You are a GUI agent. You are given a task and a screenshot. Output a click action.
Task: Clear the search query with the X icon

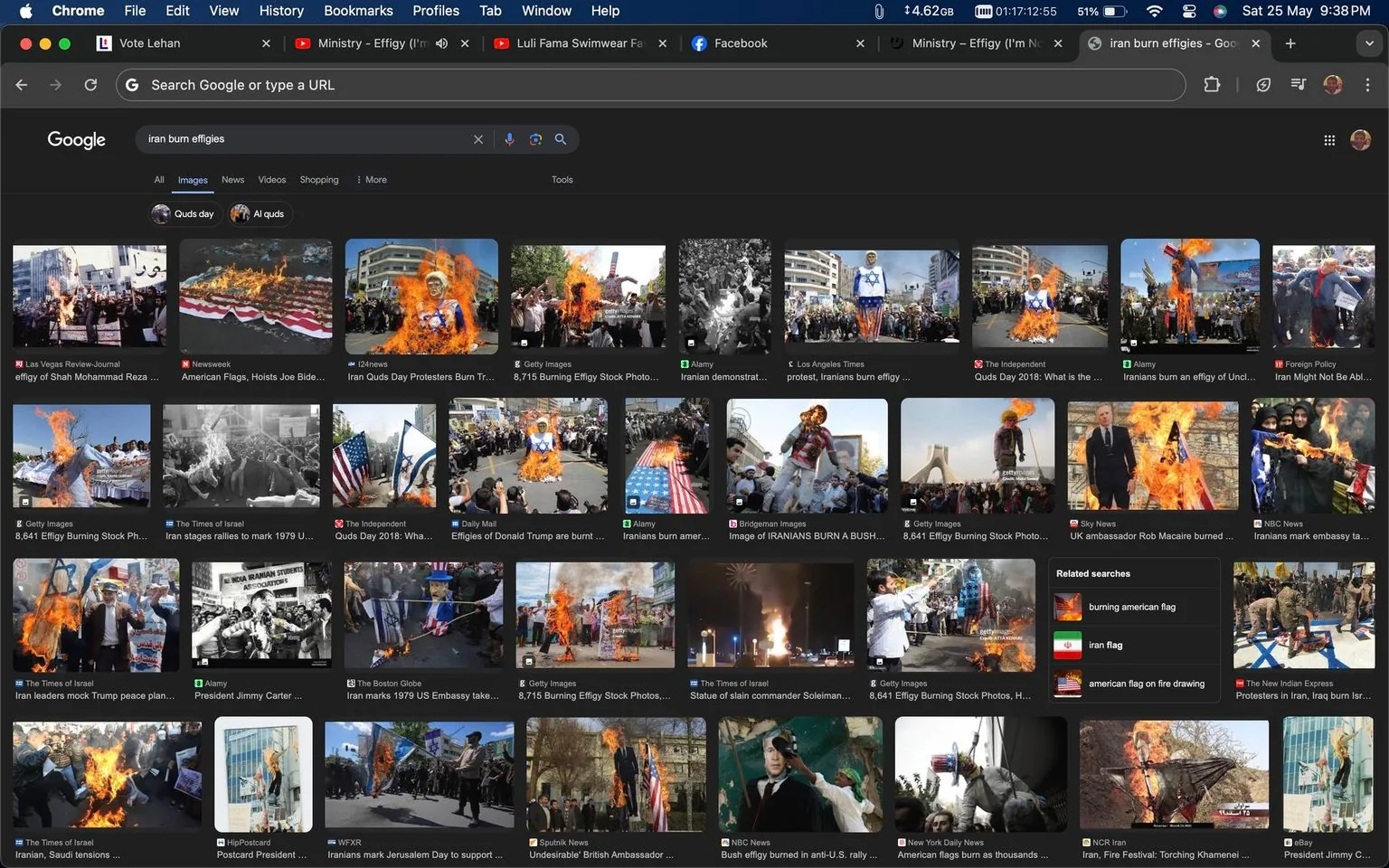click(x=478, y=139)
